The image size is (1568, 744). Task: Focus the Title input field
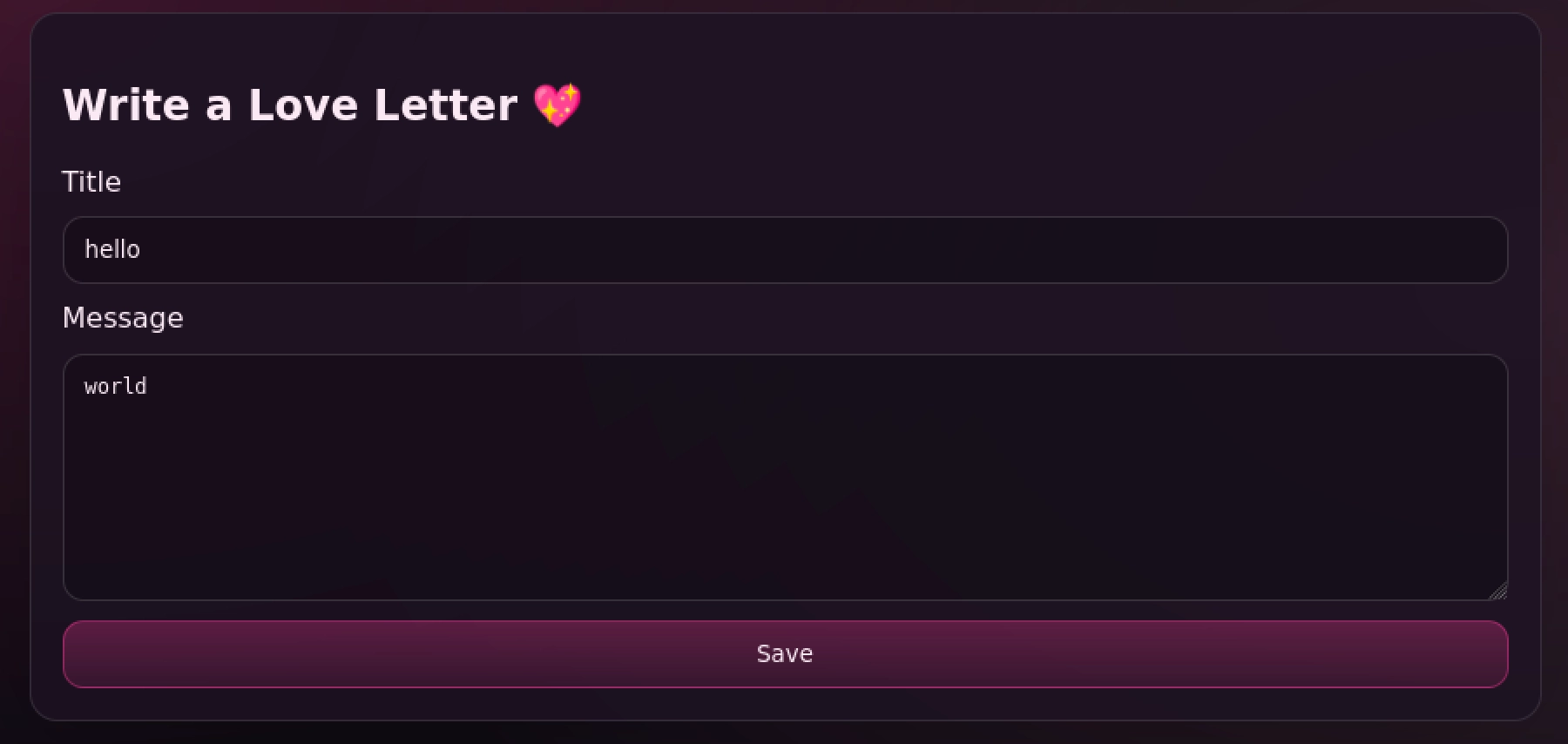coord(784,250)
